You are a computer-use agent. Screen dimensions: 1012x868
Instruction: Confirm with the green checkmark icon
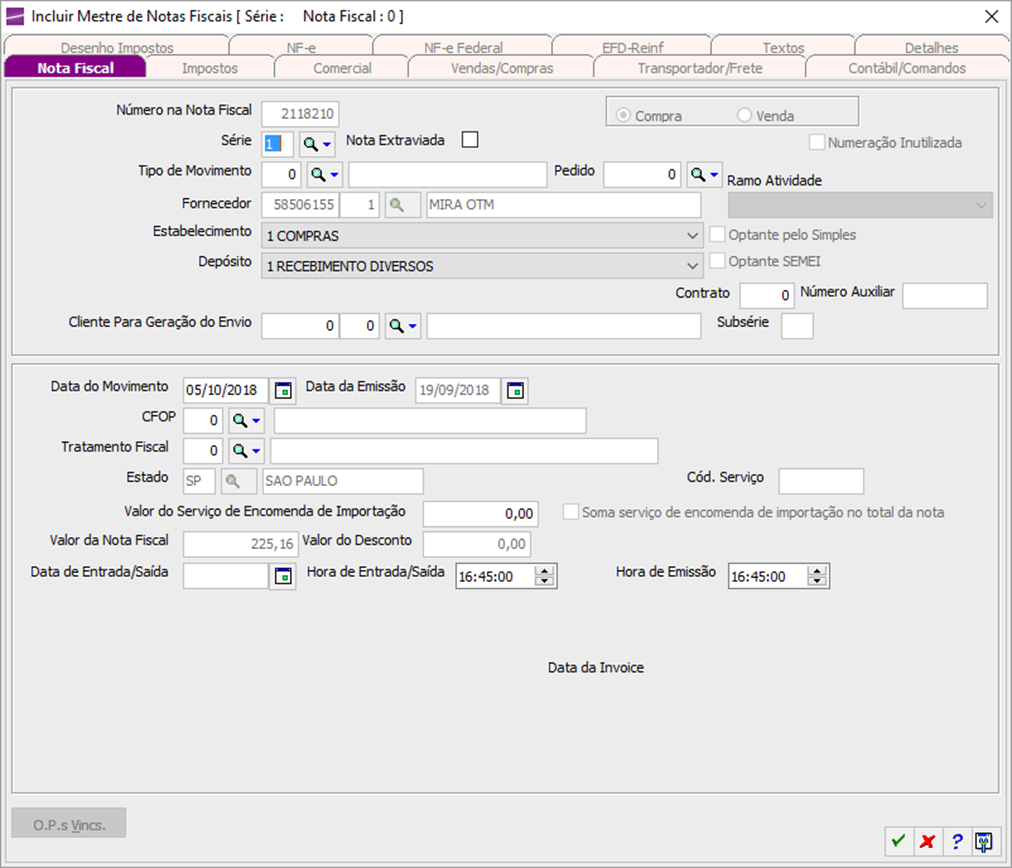point(898,841)
